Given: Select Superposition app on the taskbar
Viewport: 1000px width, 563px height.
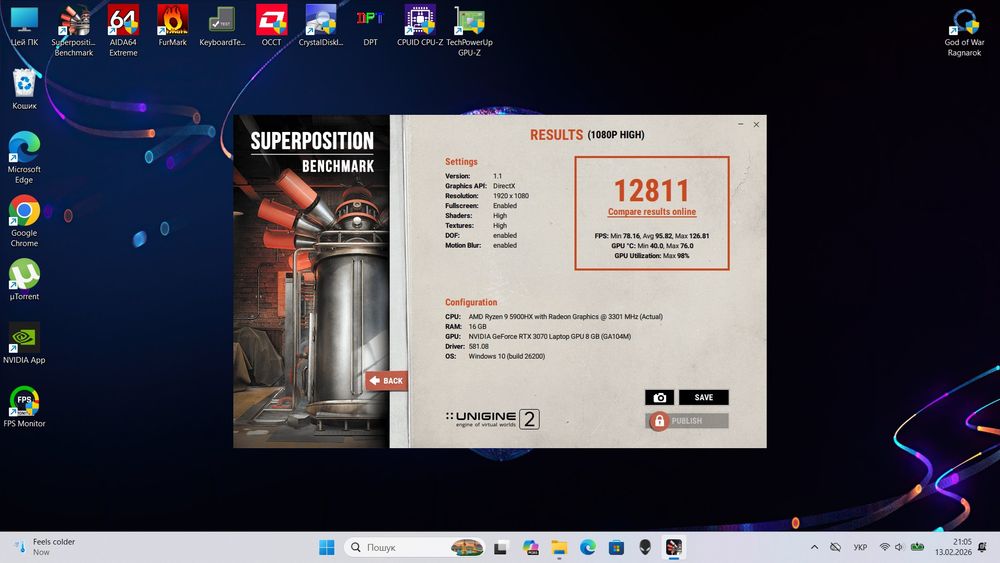Looking at the screenshot, I should [674, 547].
